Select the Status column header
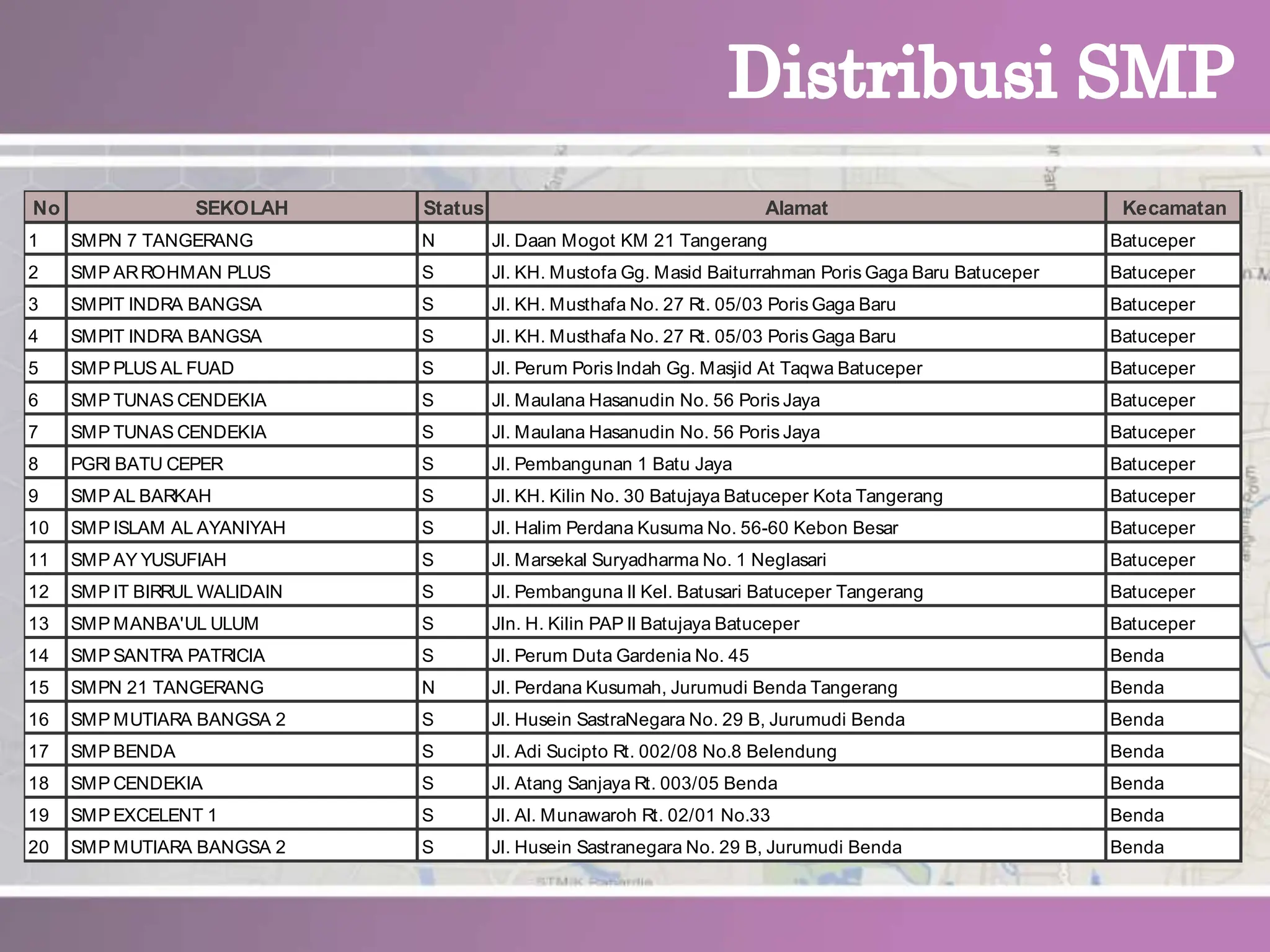1270x952 pixels. coord(453,208)
